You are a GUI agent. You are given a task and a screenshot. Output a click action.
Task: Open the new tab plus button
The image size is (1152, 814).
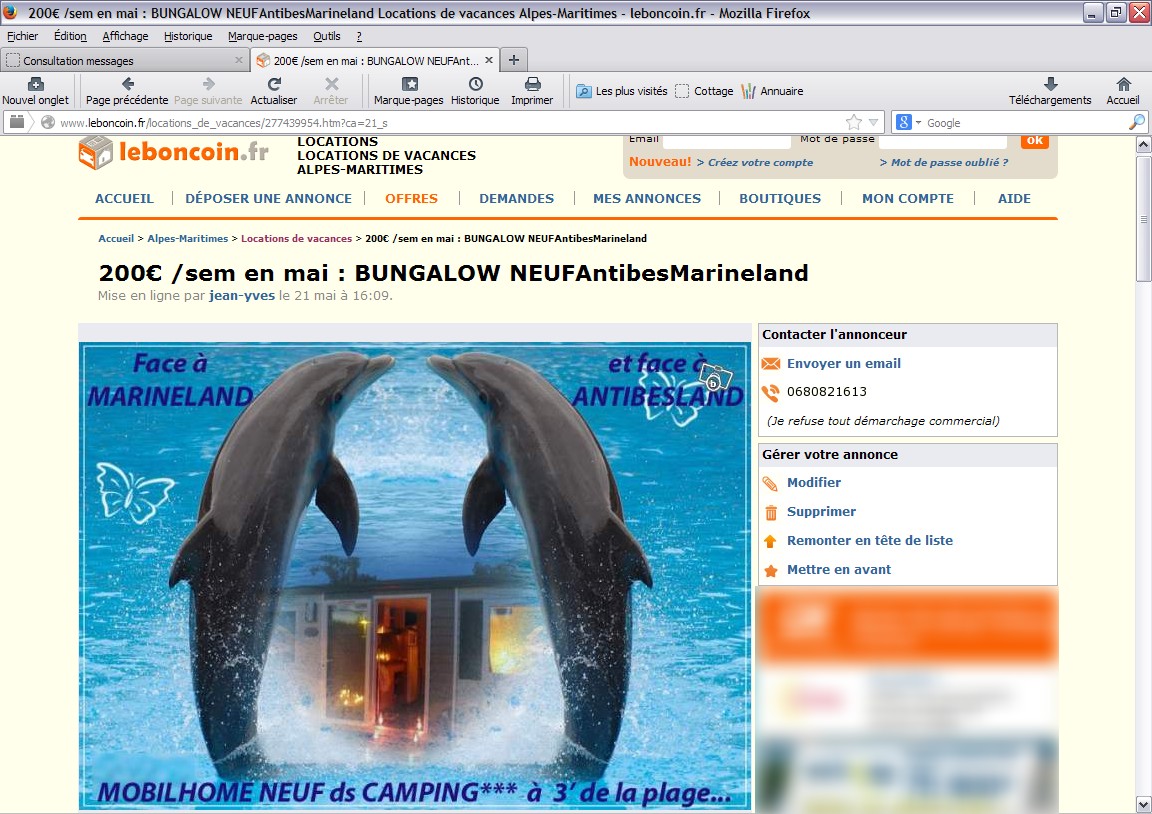pyautogui.click(x=514, y=60)
